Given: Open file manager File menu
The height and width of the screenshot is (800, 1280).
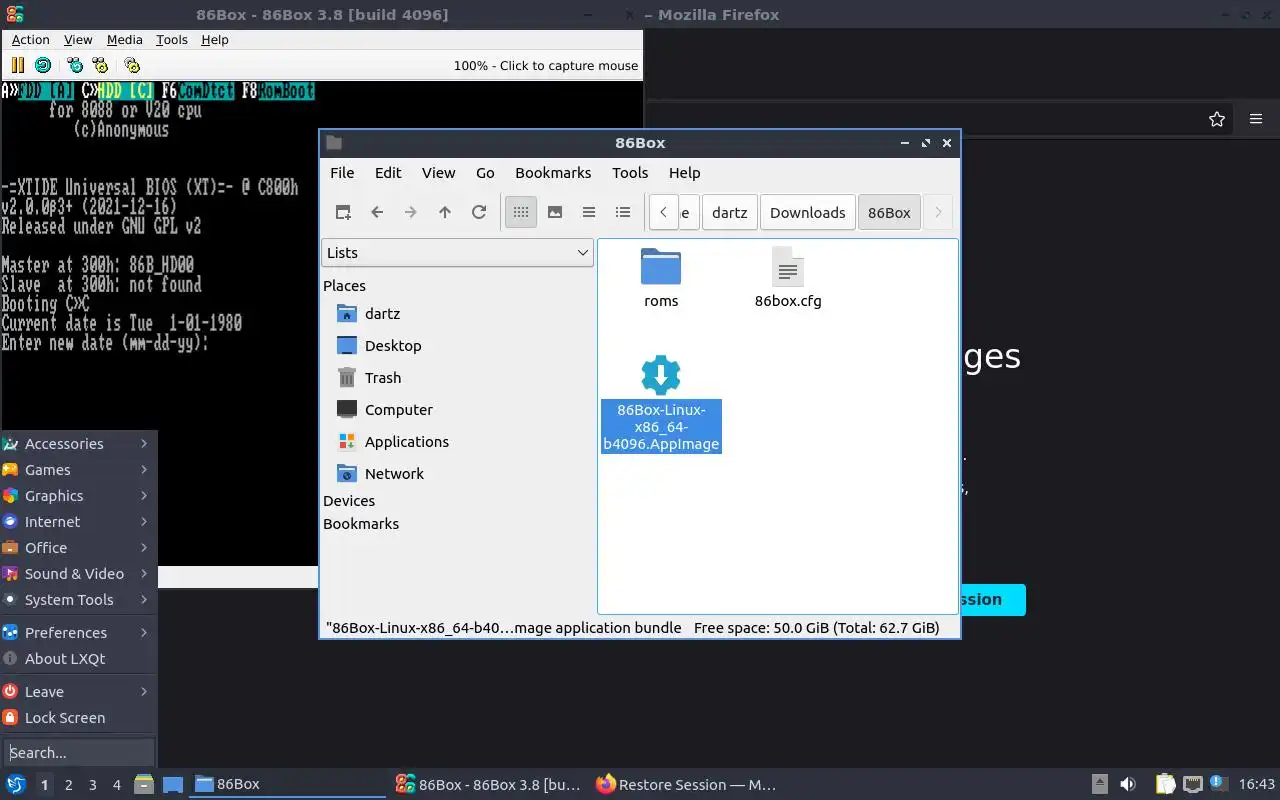Looking at the screenshot, I should (342, 173).
